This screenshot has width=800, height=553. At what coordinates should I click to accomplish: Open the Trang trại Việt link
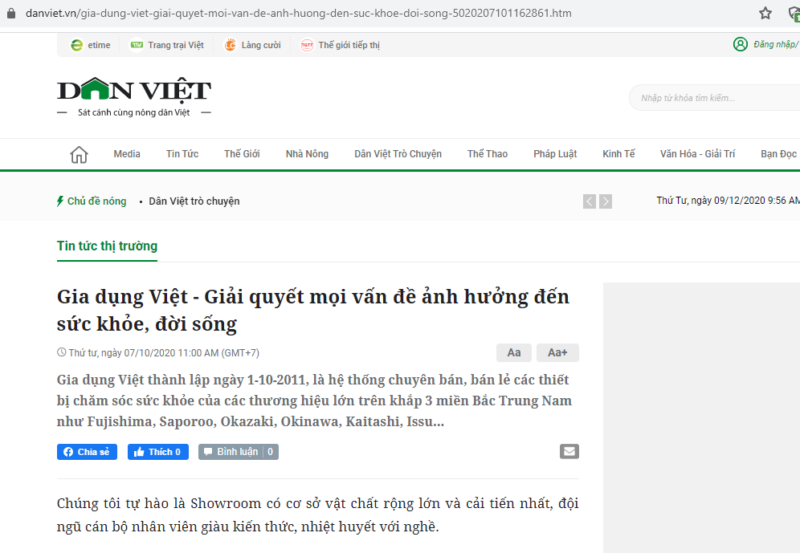[x=167, y=45]
